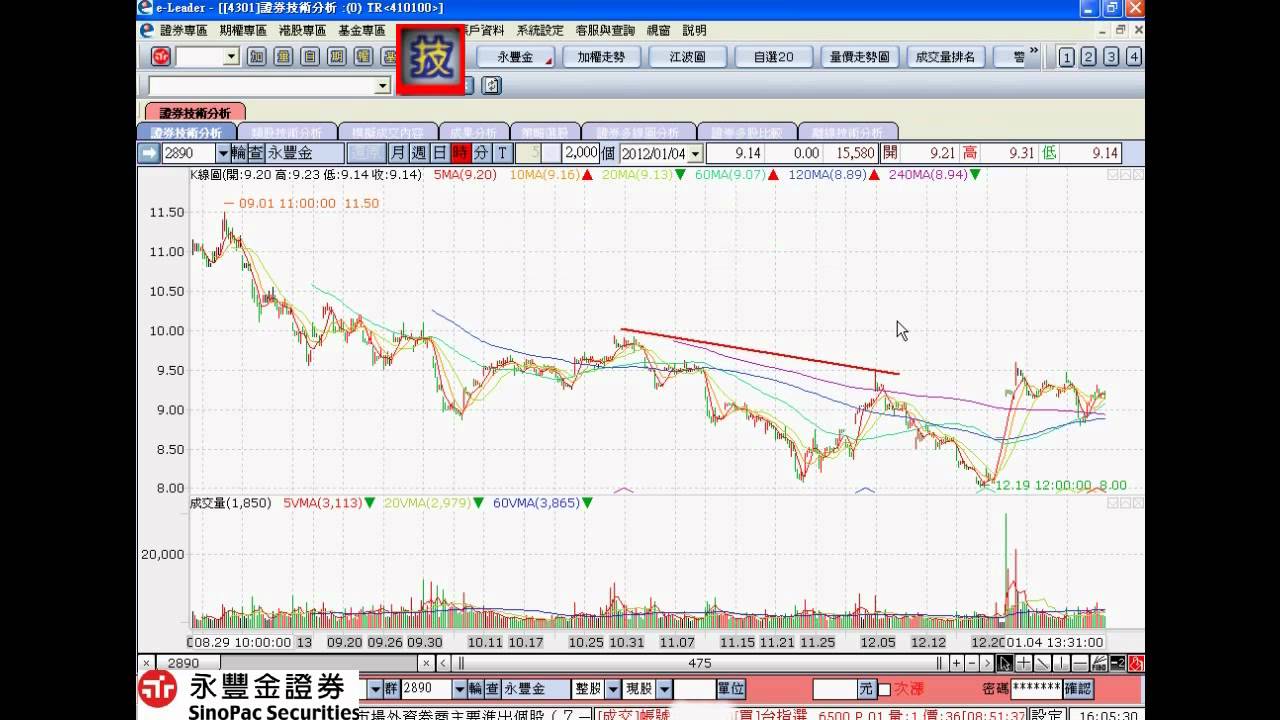
Task: Click the 查 lookup button beside 永豐金 header
Action: point(256,153)
